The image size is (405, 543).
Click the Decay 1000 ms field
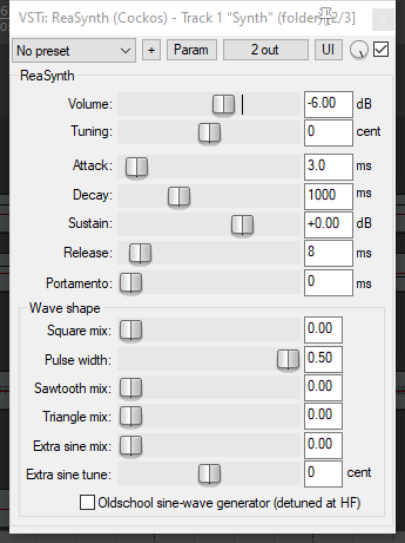pyautogui.click(x=328, y=196)
